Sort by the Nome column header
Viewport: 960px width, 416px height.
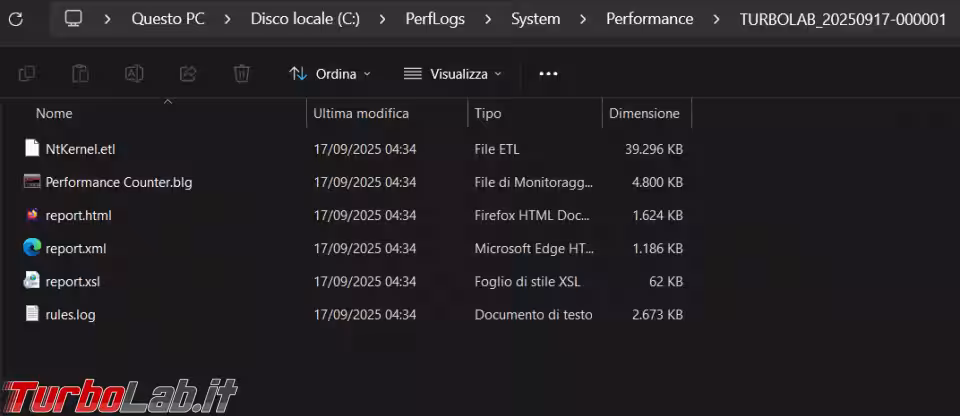click(54, 113)
